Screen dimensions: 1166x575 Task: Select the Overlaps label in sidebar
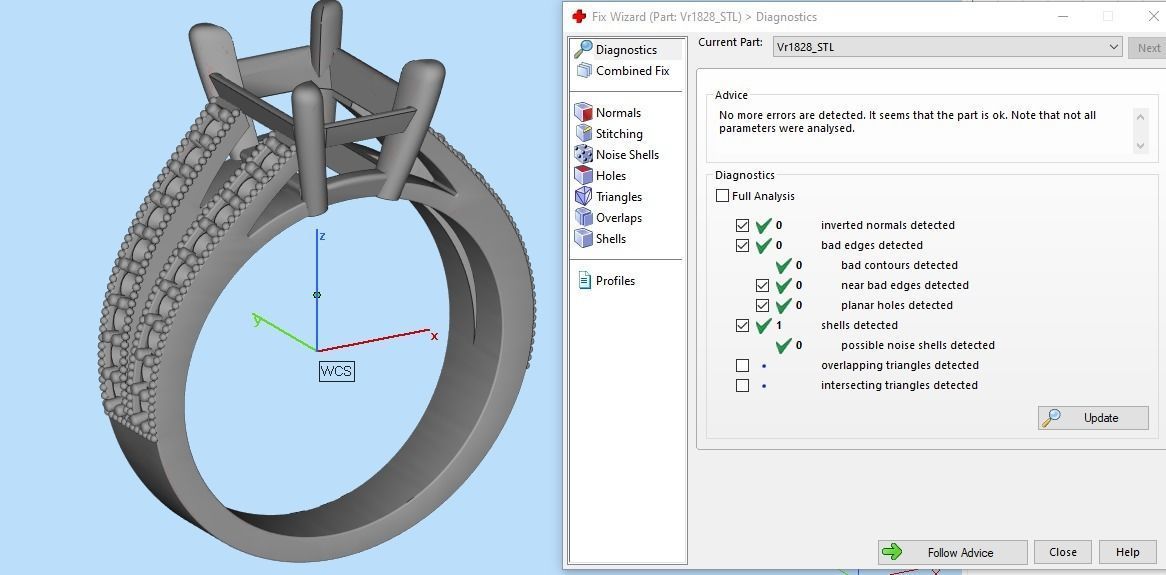click(619, 218)
